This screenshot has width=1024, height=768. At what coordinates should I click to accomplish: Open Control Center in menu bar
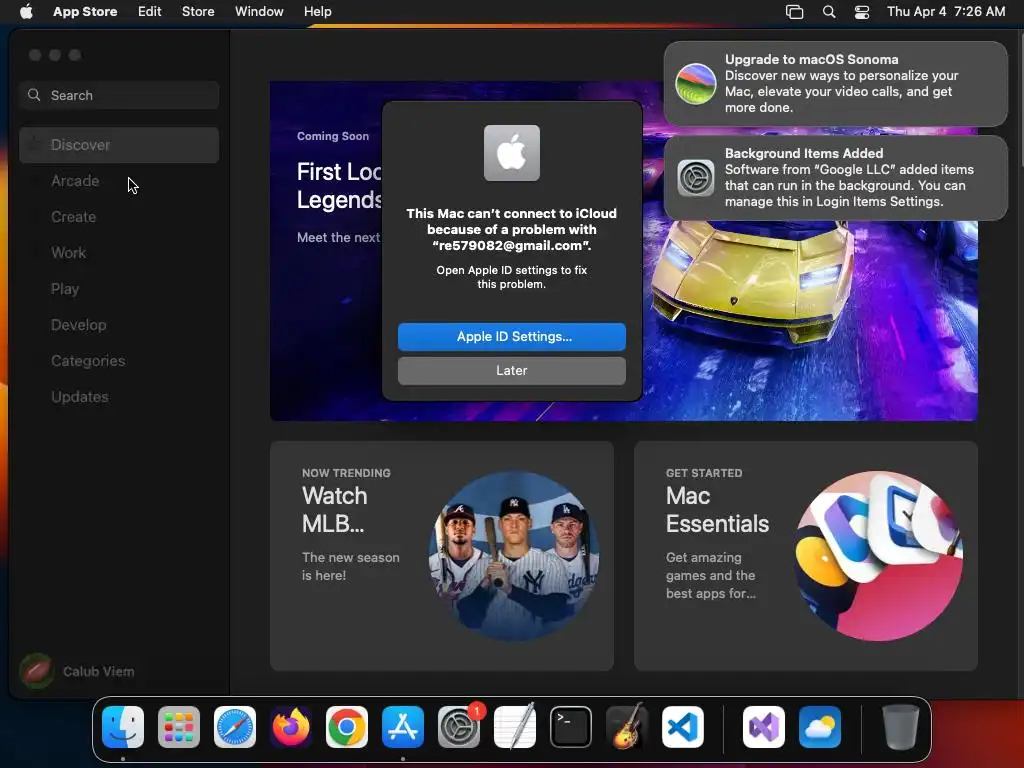(x=862, y=11)
